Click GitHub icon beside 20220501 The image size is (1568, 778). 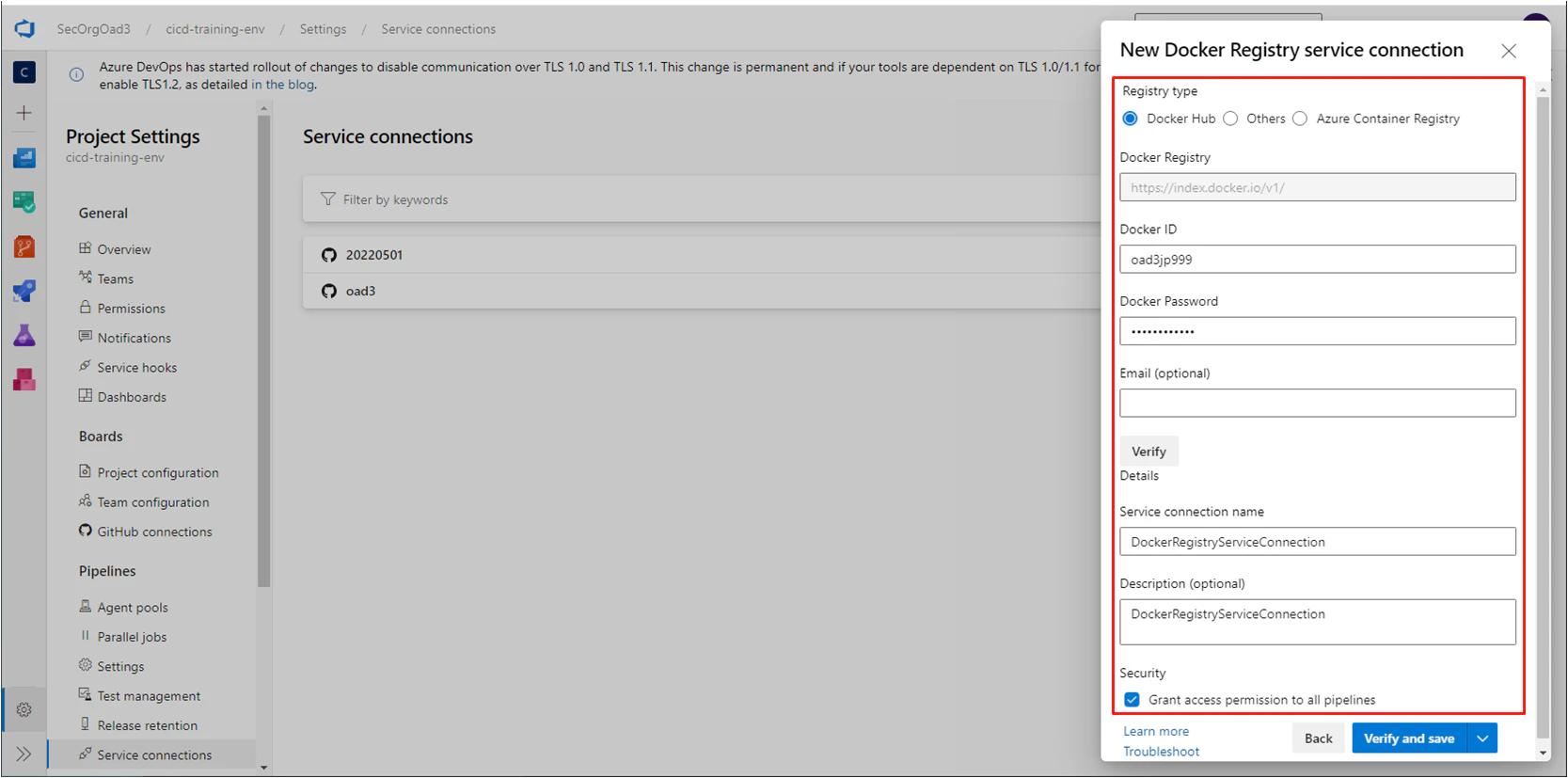coord(328,255)
